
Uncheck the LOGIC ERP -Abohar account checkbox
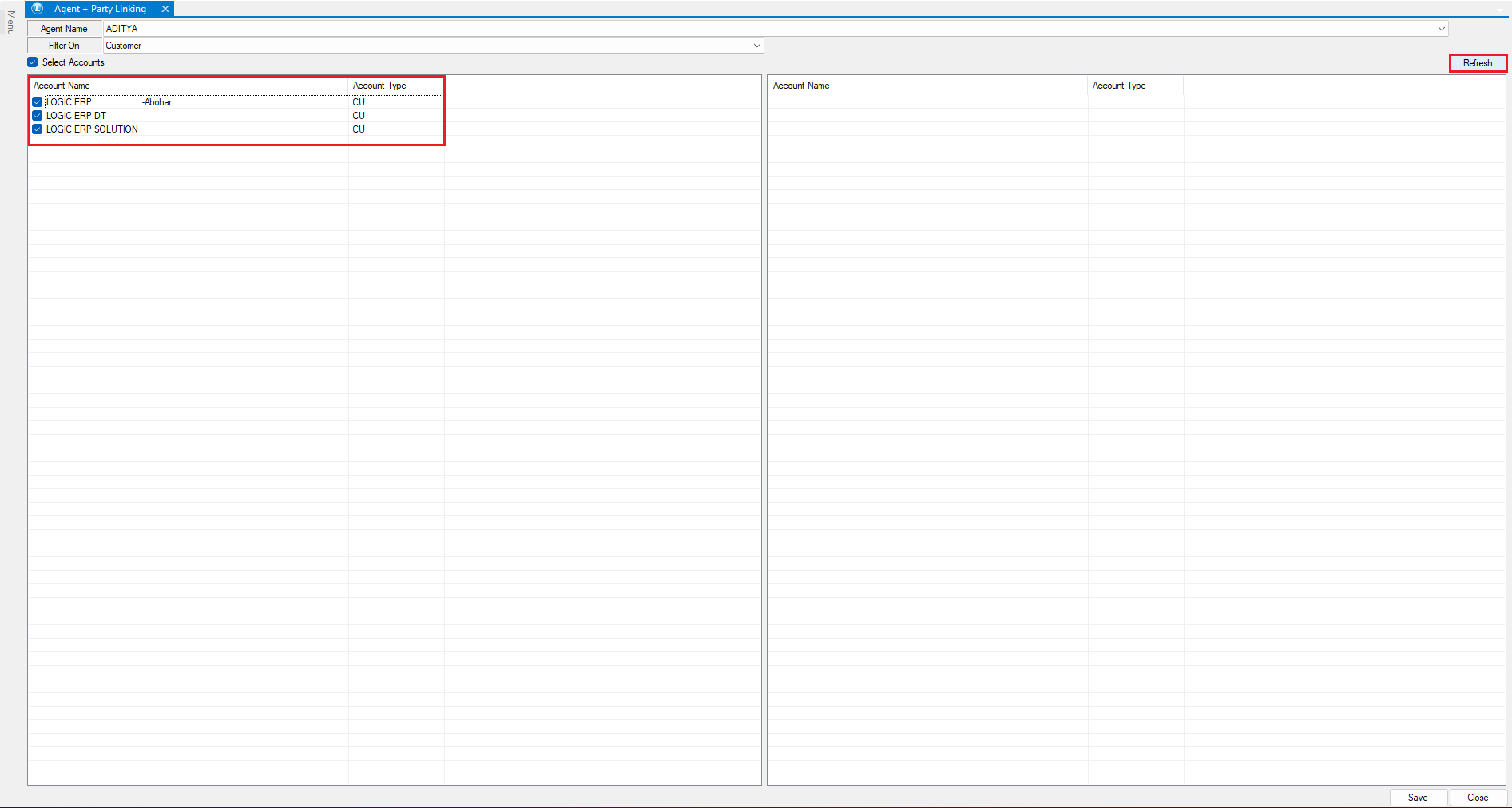pyautogui.click(x=38, y=102)
